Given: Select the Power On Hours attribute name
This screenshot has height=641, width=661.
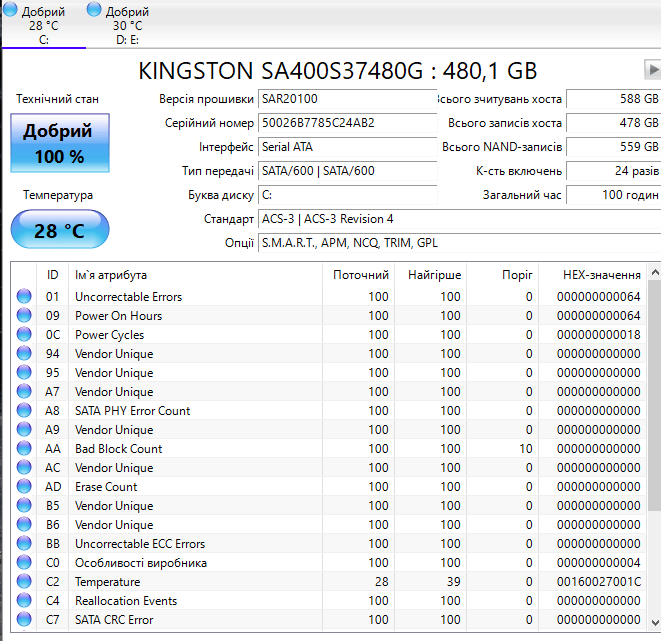Looking at the screenshot, I should point(118,316).
